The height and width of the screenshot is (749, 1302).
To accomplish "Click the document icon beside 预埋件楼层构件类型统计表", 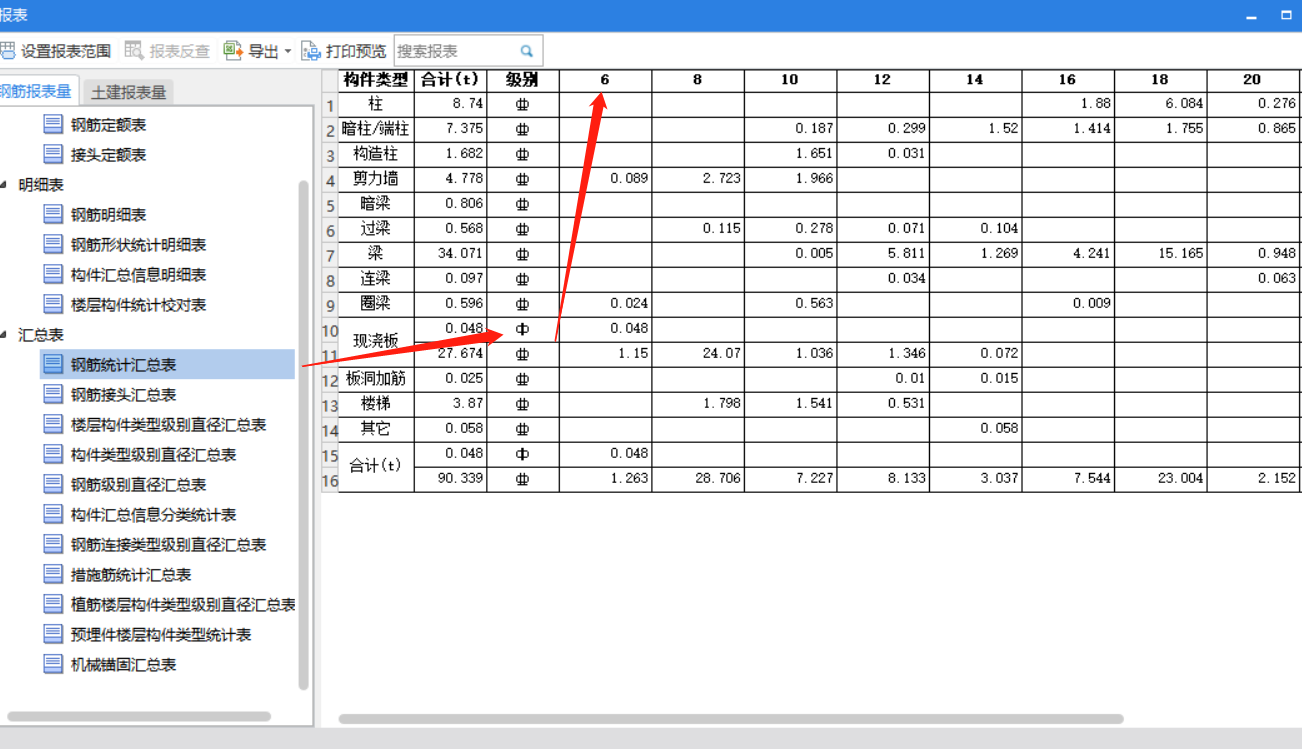I will click(53, 634).
